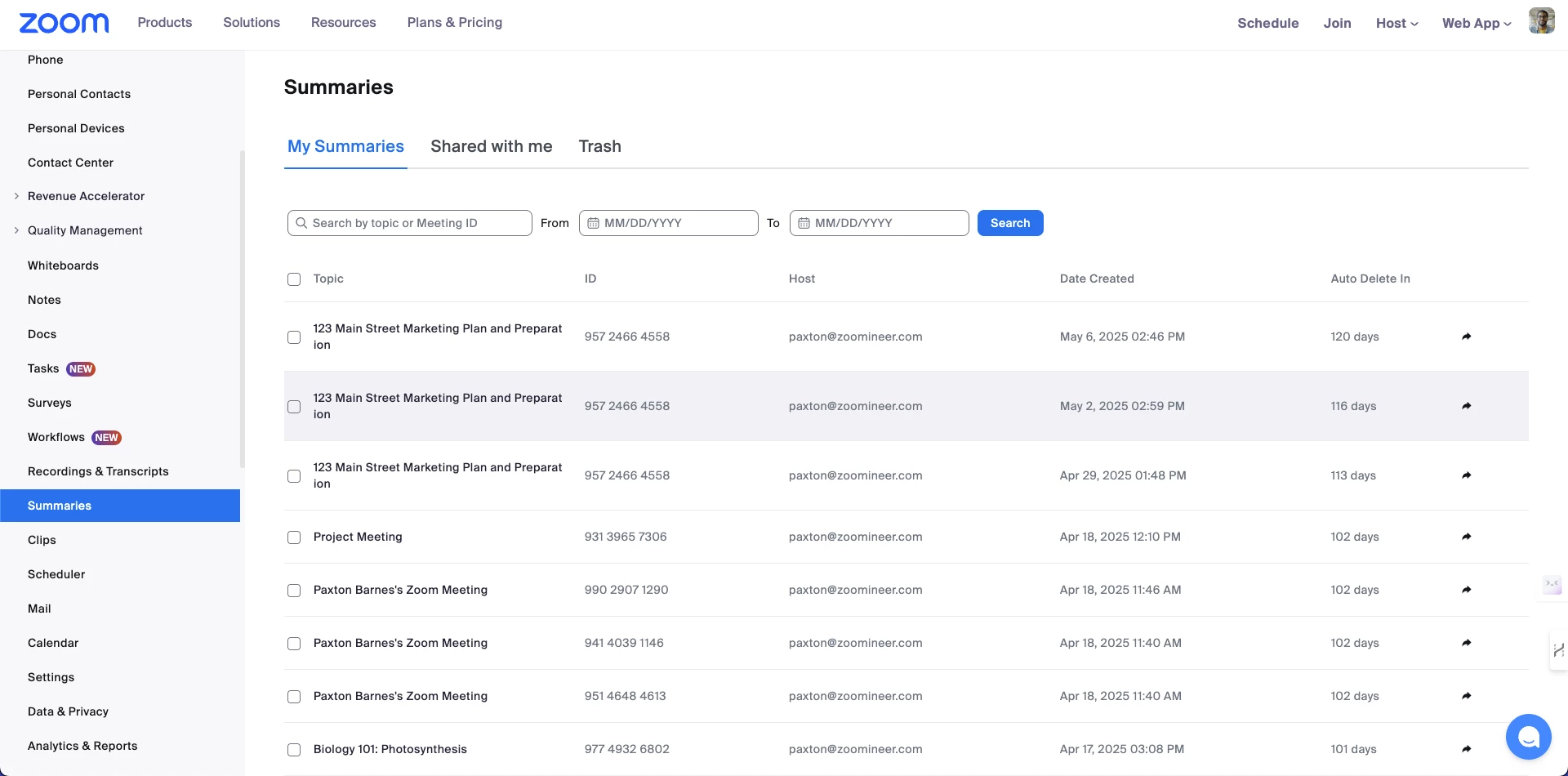Go to Whiteboards in the sidebar
Viewport: 1568px width, 776px height.
[x=63, y=265]
